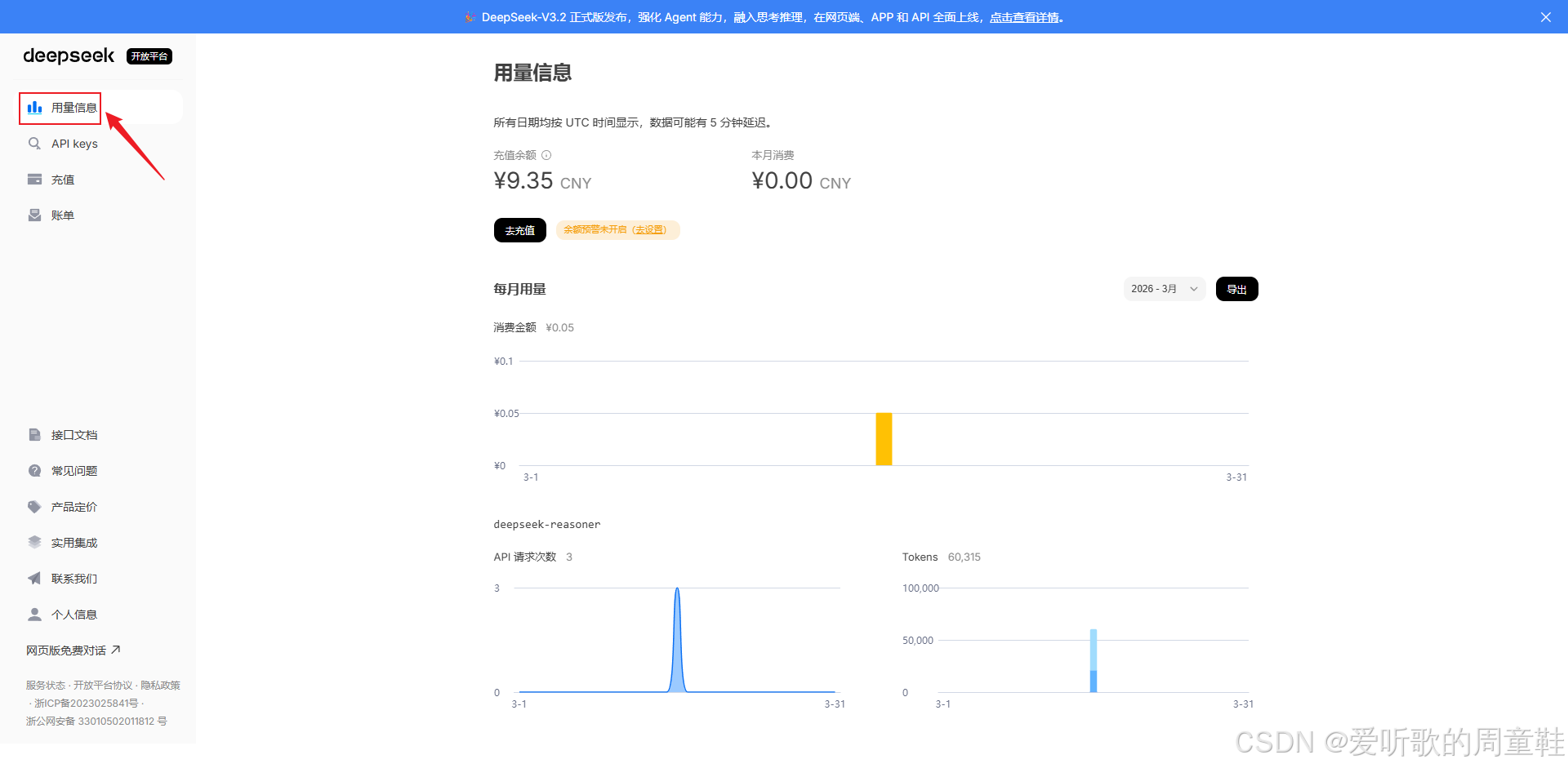This screenshot has width=1568, height=768.
Task: Click the 账单 billing icon
Action: point(34,215)
